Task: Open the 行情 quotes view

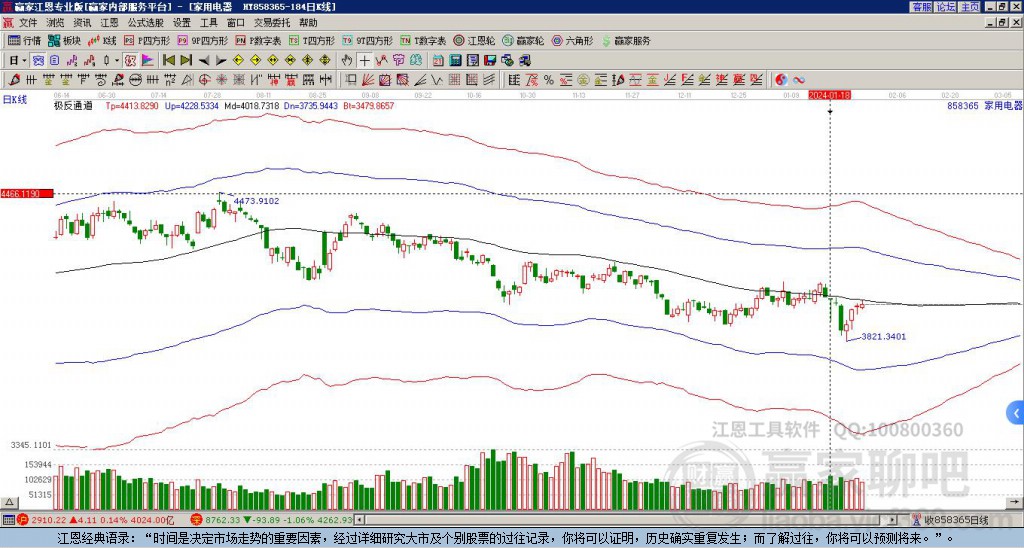Action: [24, 40]
